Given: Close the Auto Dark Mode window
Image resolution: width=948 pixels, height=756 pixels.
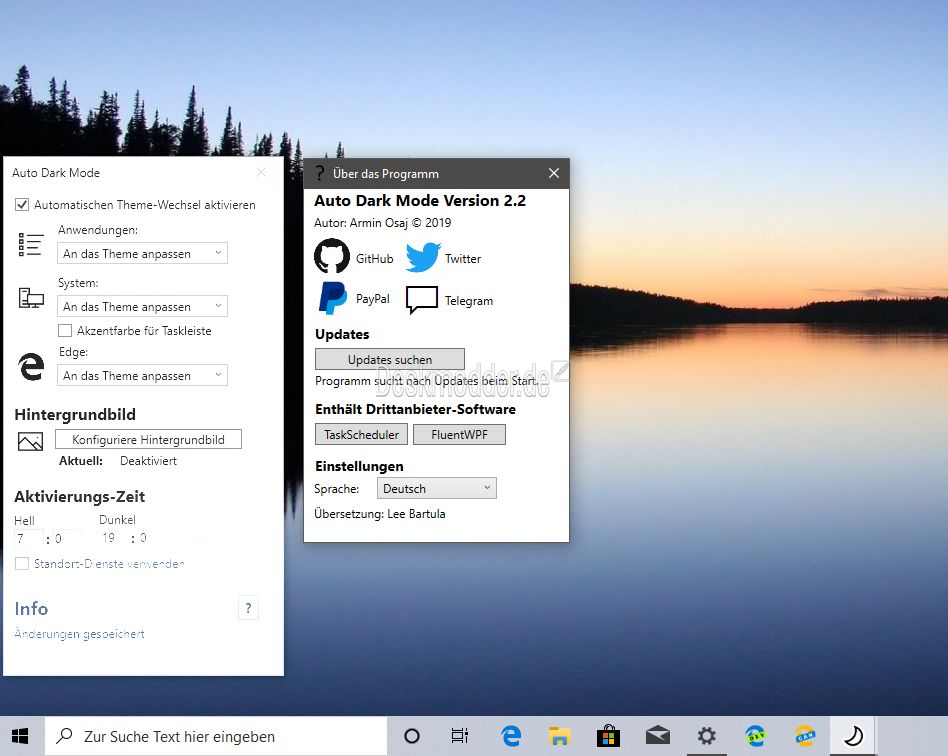Looking at the screenshot, I should pos(261,172).
